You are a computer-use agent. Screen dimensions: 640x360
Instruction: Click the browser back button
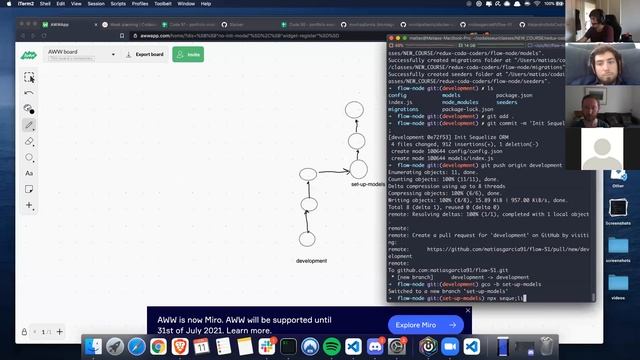23,36
